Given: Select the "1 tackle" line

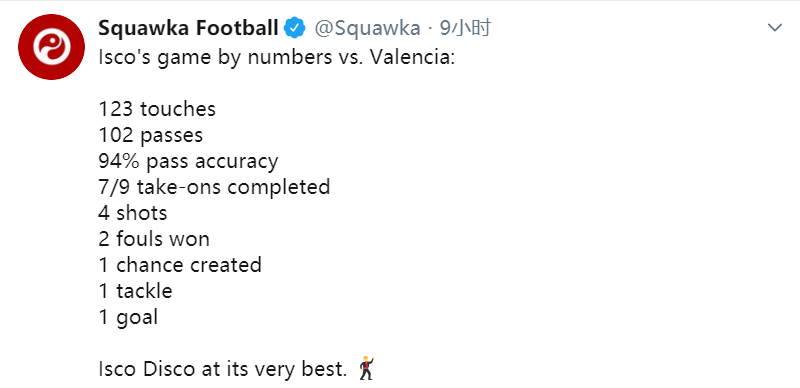Looking at the screenshot, I should click(x=135, y=291).
